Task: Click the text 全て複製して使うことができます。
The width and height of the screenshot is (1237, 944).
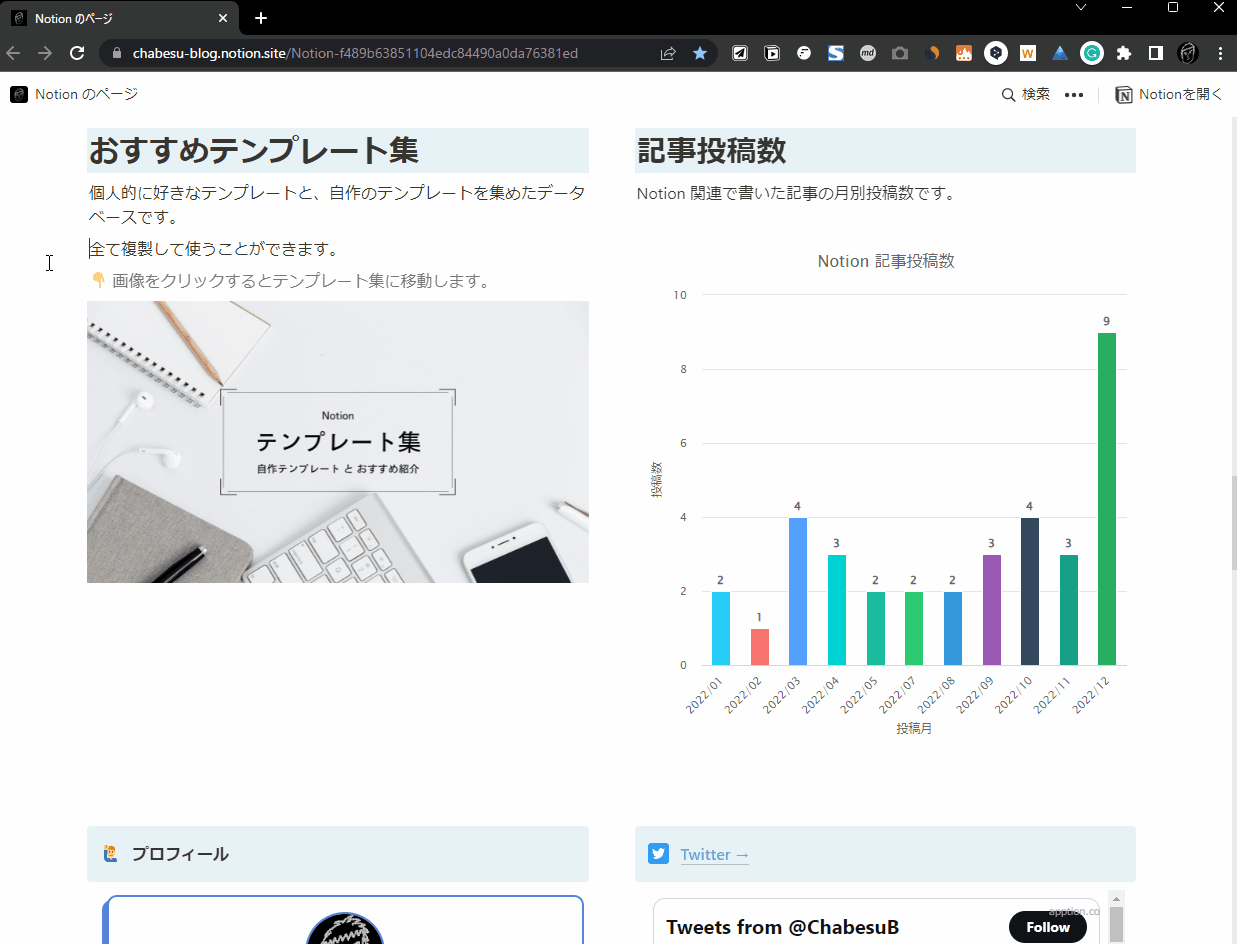Action: 214,249
